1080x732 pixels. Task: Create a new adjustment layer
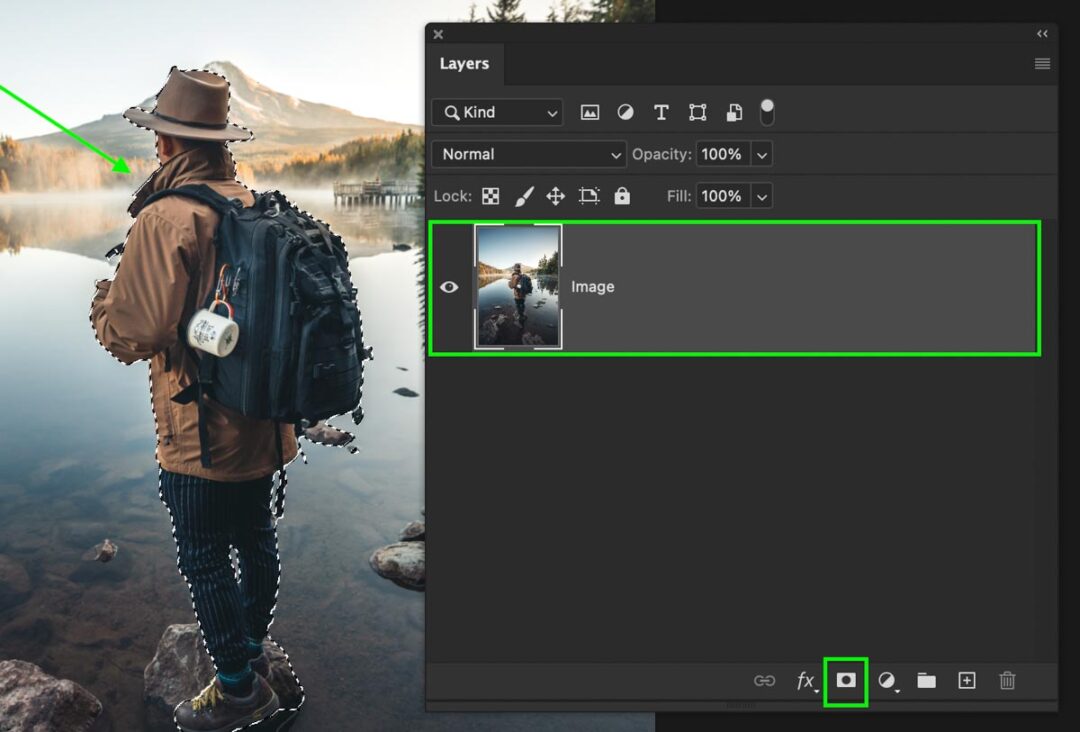886,681
